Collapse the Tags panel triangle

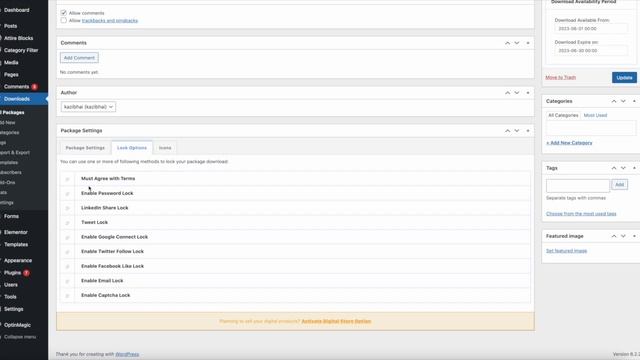tap(634, 168)
